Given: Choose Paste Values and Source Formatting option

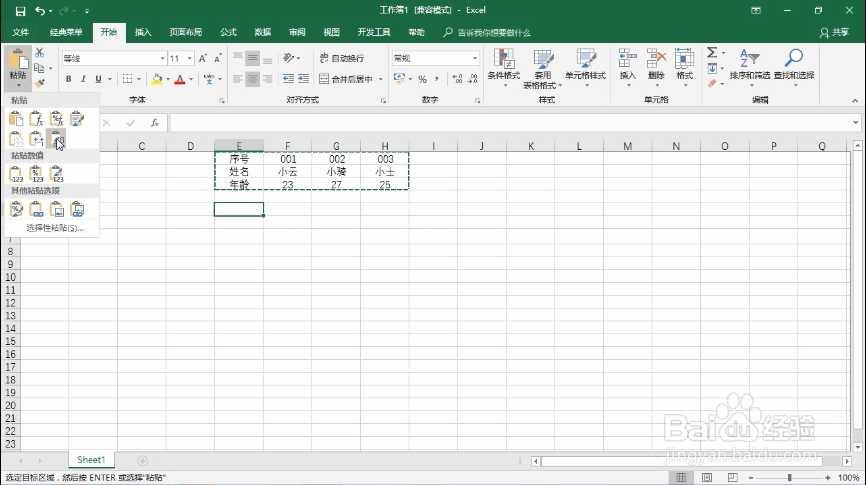Looking at the screenshot, I should pyautogui.click(x=56, y=174).
